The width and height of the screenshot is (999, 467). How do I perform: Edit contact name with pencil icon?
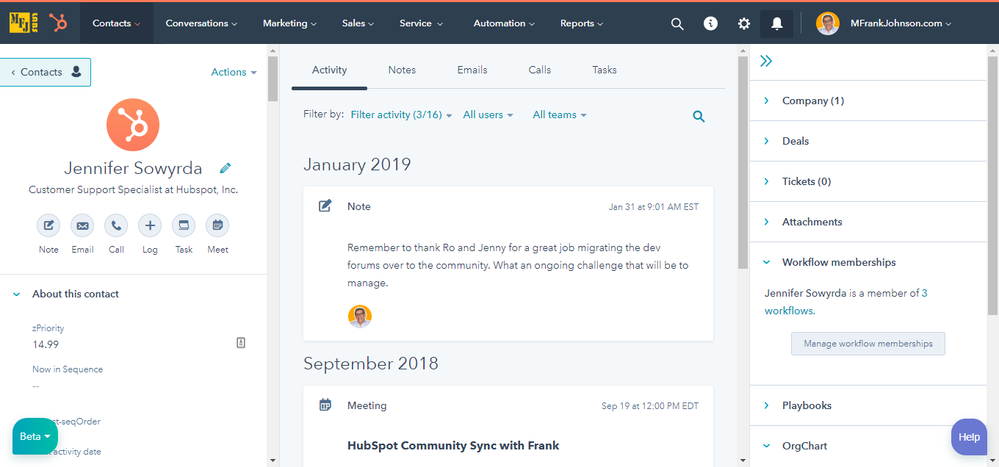tap(225, 169)
